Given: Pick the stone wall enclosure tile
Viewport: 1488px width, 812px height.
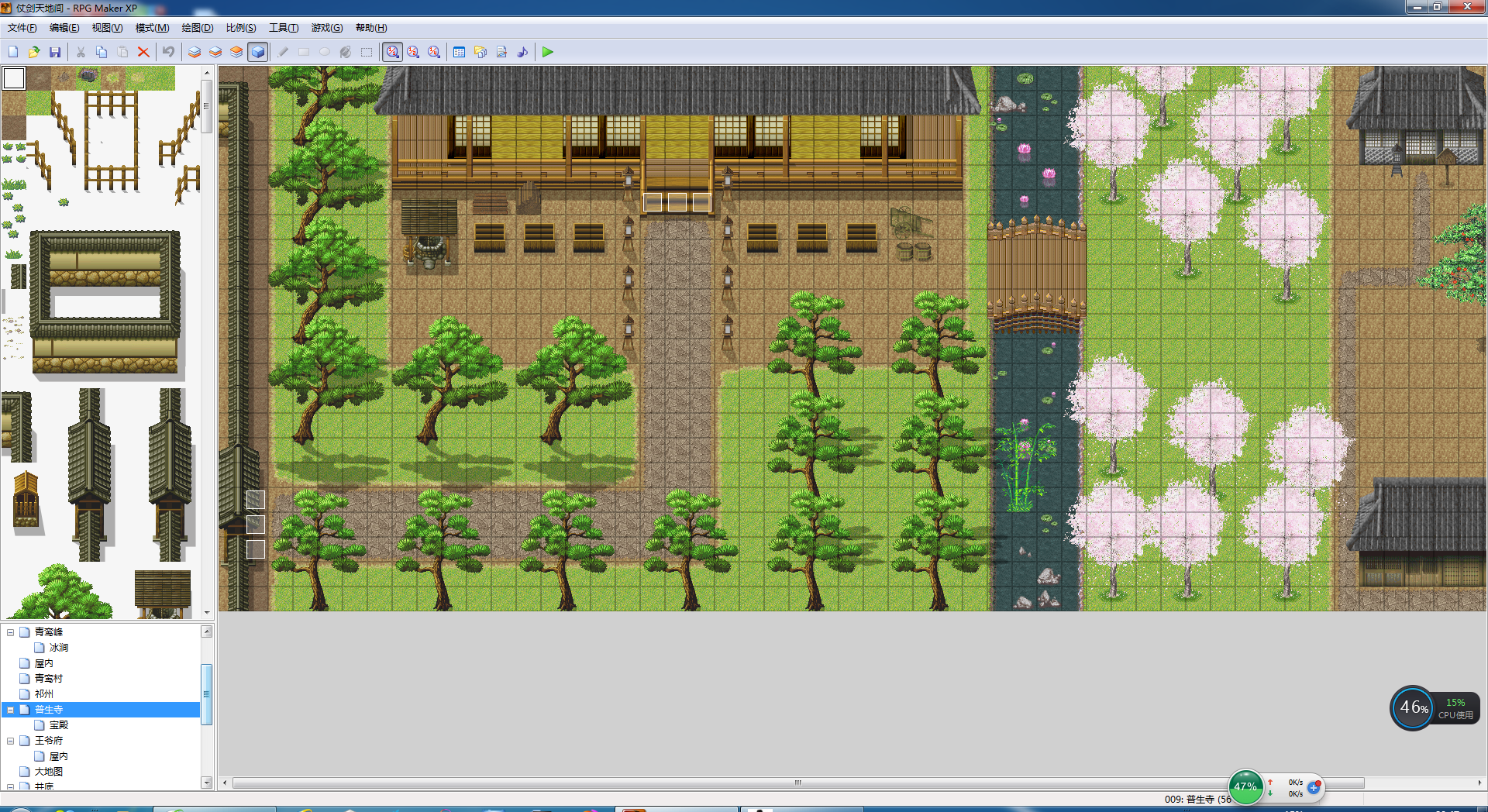Looking at the screenshot, I should tap(105, 301).
